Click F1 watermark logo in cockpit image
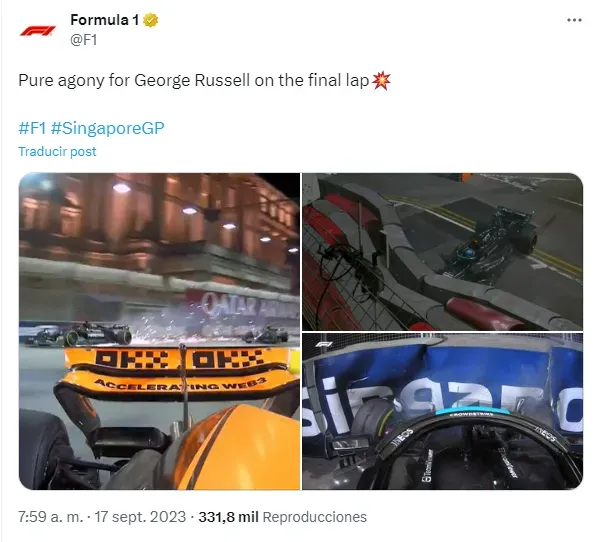Viewport: 598px width, 542px height. click(x=323, y=344)
